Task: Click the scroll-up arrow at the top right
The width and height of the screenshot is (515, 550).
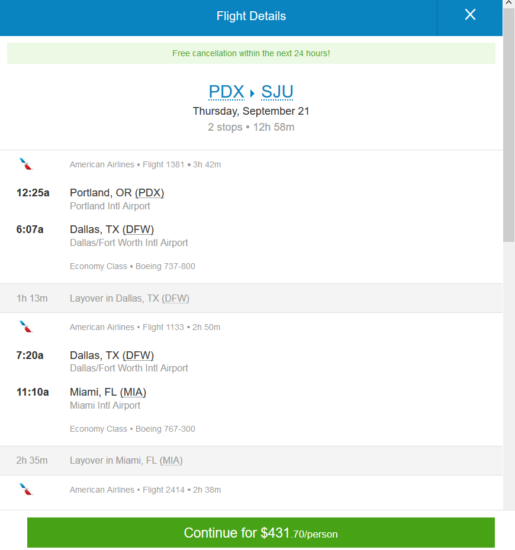Action: click(509, 3)
